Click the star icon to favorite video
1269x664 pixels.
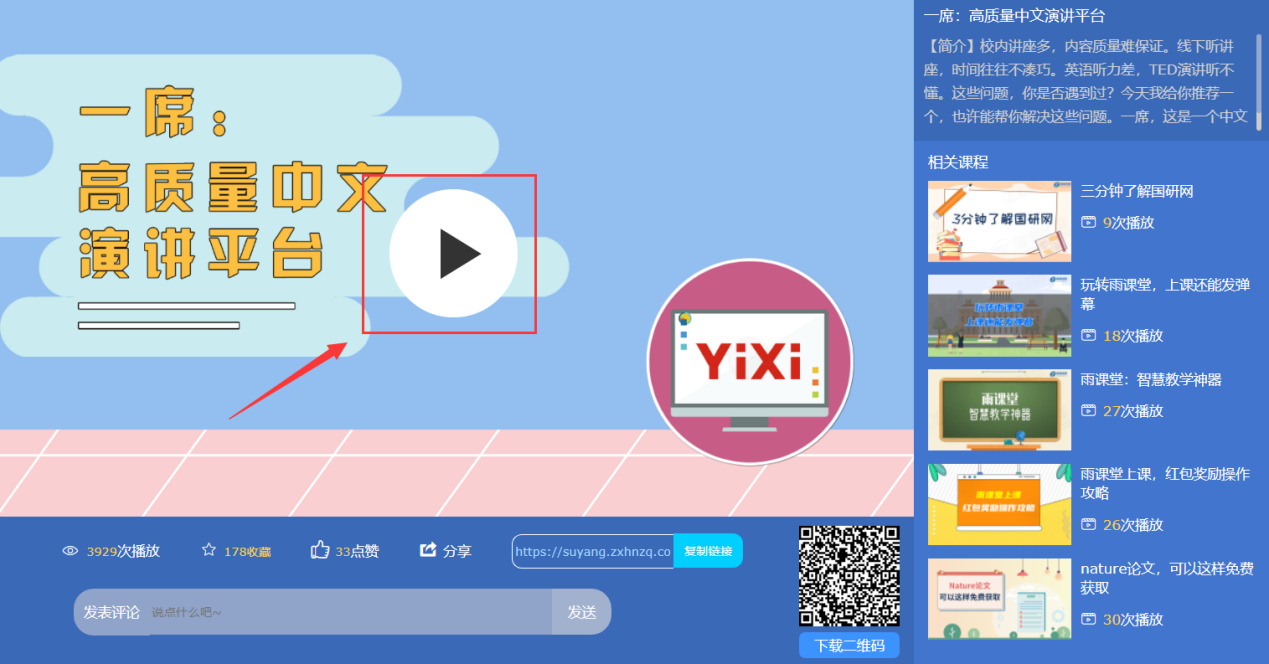pos(209,550)
